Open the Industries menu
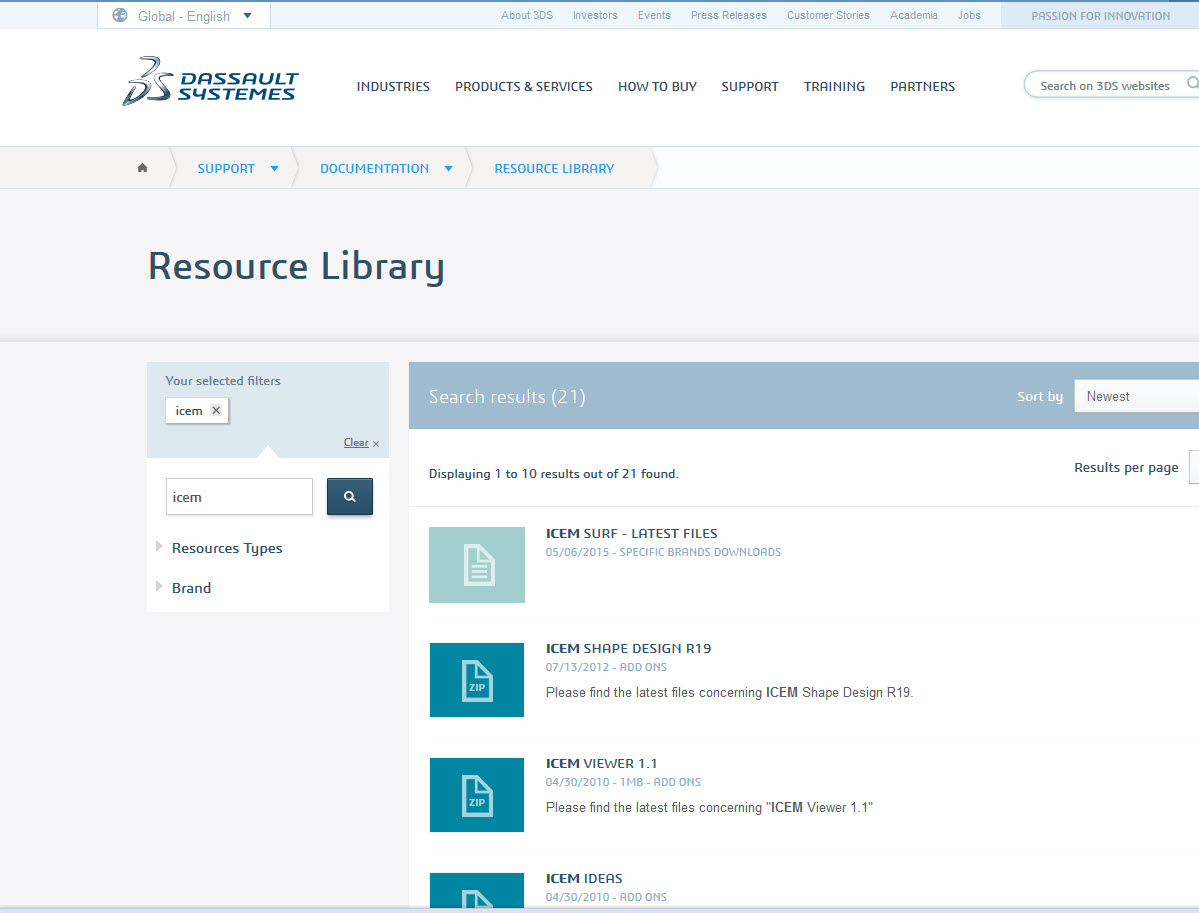Screen dimensions: 1199x913 point(393,86)
